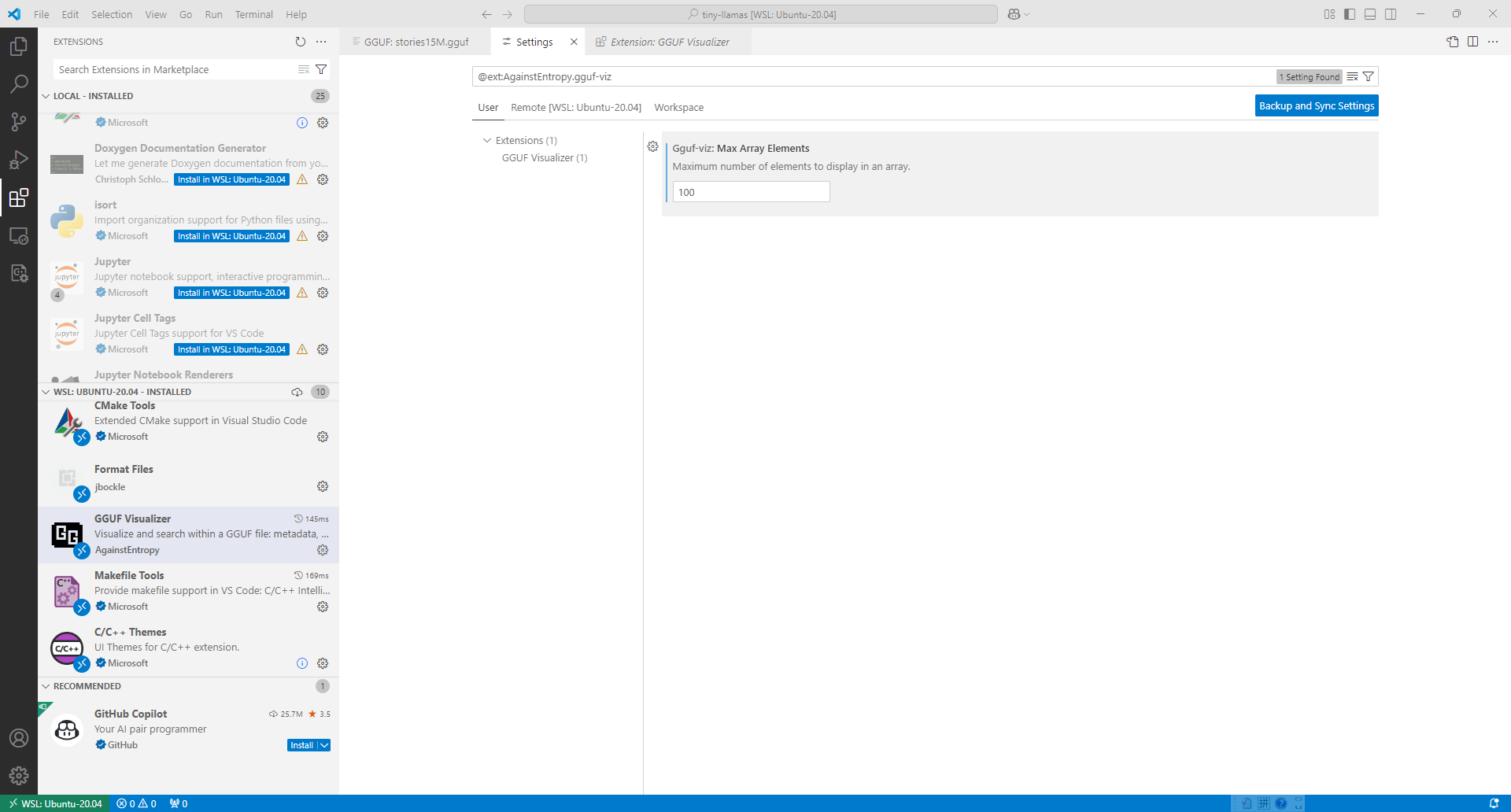This screenshot has width=1511, height=812.
Task: Click Backup and Sync Settings button
Action: (1317, 105)
